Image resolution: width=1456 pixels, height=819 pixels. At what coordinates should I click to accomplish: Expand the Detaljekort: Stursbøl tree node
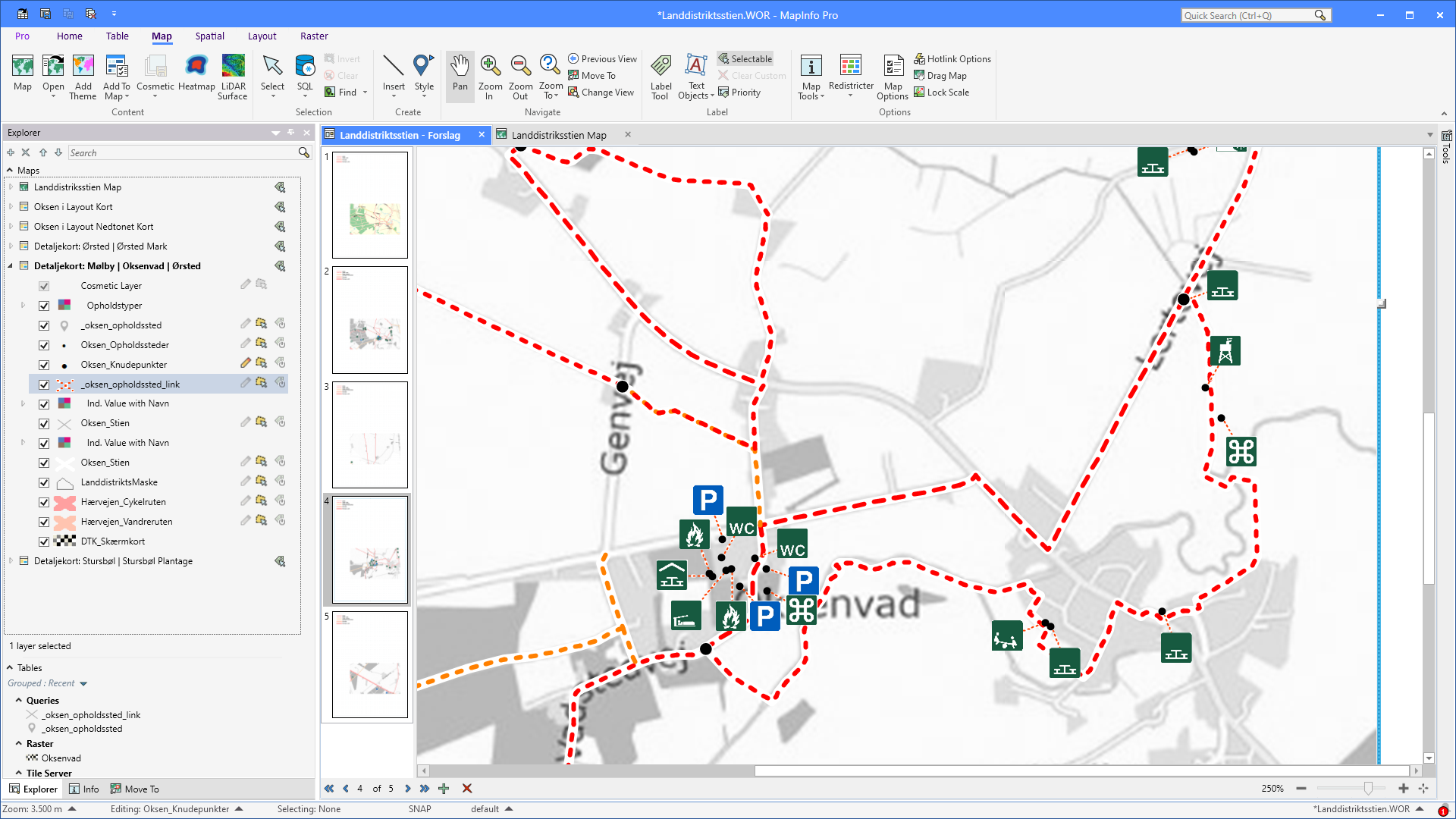tap(9, 561)
